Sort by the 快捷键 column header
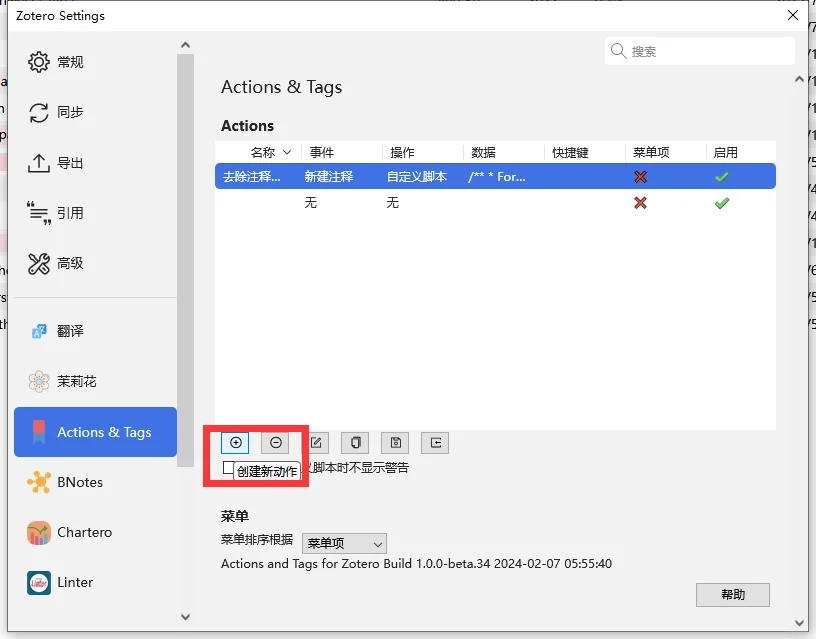This screenshot has height=639, width=816. [584, 152]
